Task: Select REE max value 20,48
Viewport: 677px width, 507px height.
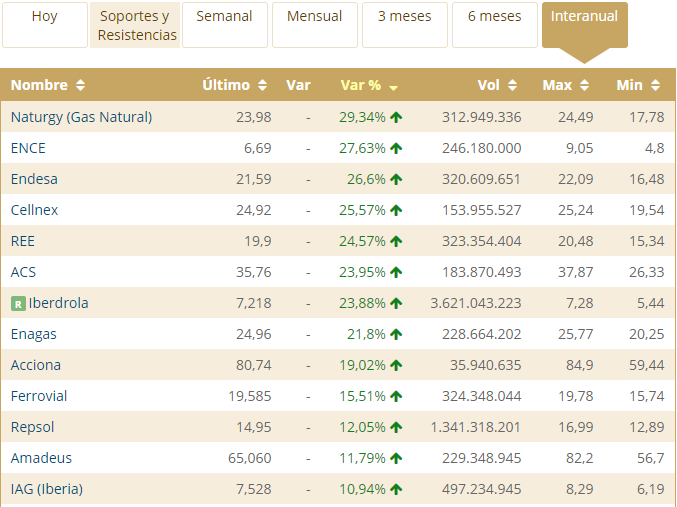Action: point(576,241)
